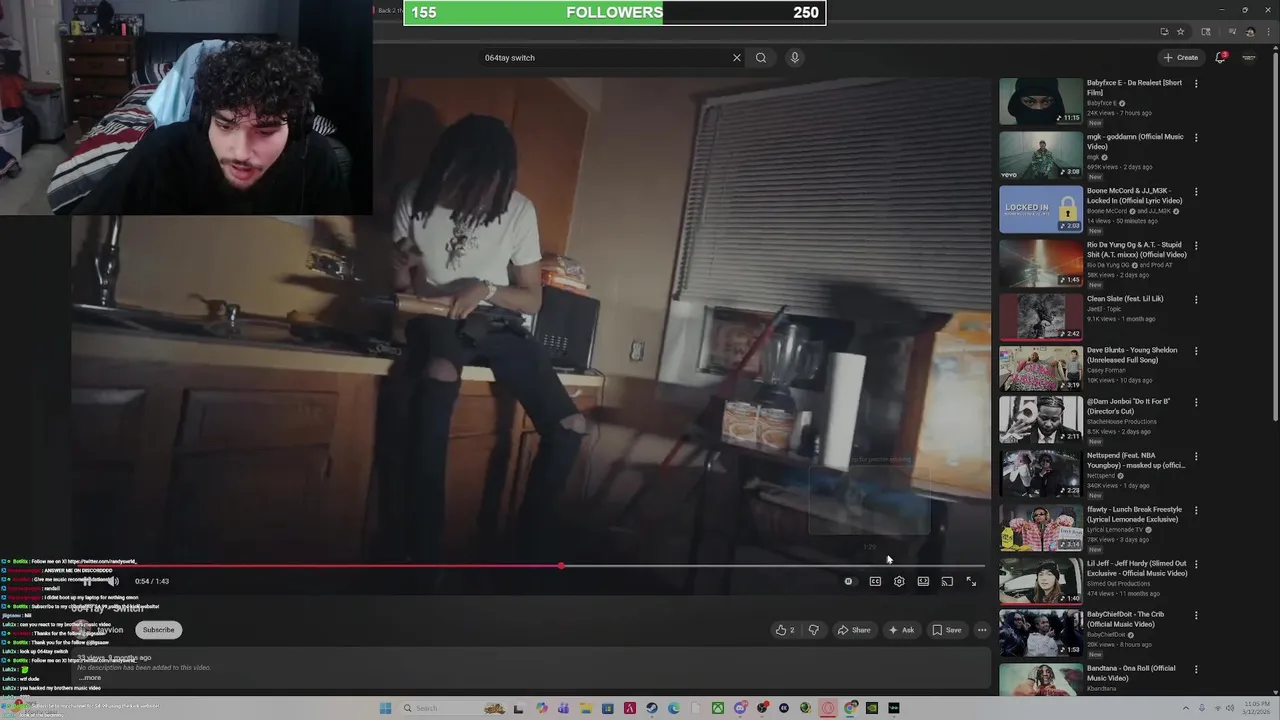1280x720 pixels.
Task: Bookmark this page with star icon
Action: (1180, 32)
